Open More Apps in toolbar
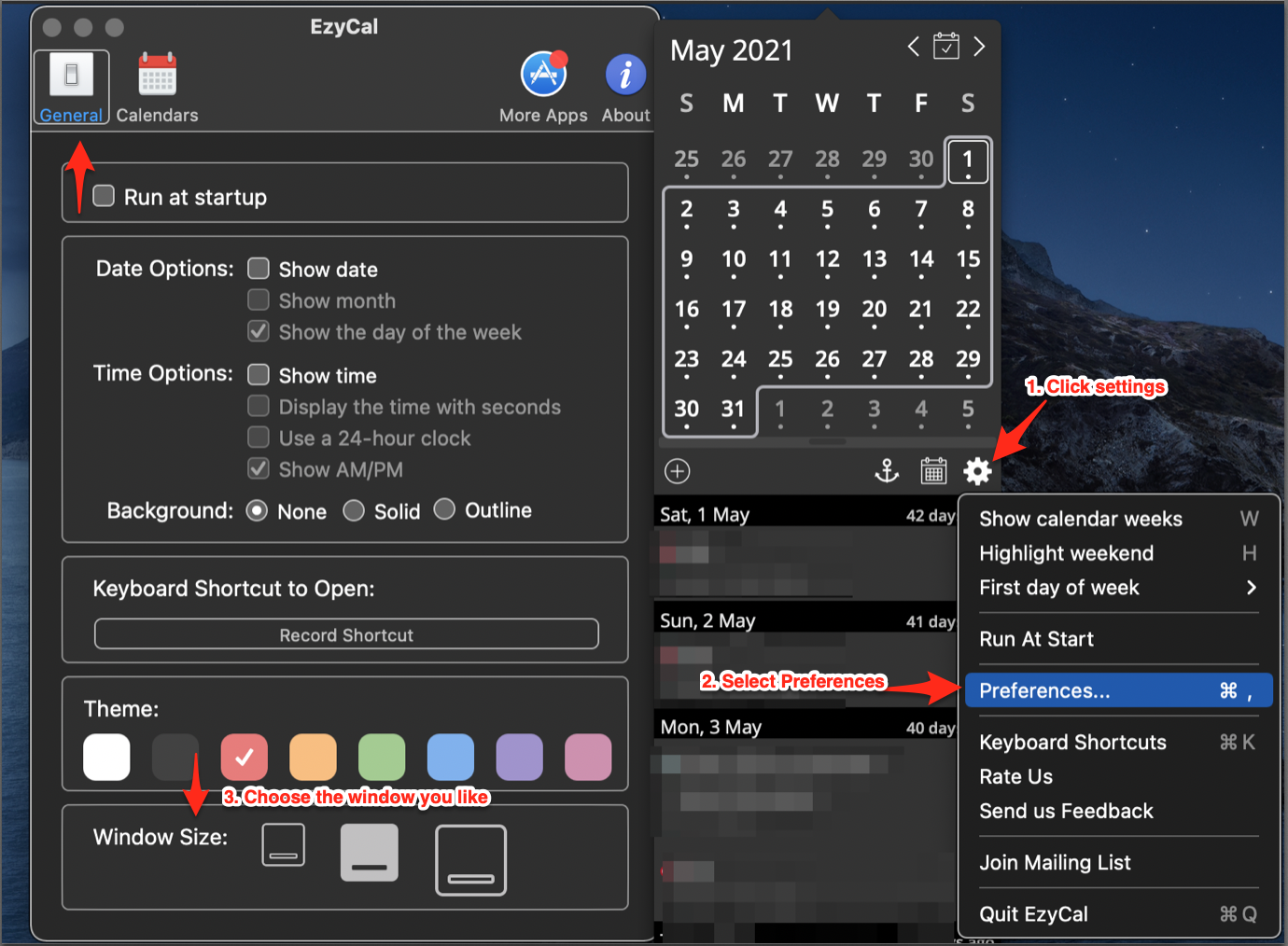1288x946 pixels. pos(543,88)
